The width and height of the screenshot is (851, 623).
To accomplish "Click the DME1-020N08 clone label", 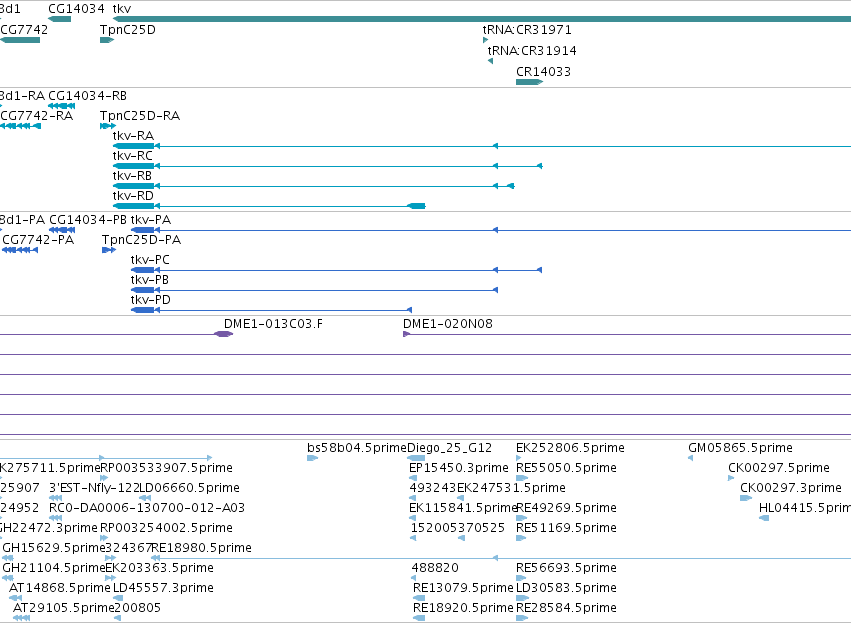I will pyautogui.click(x=448, y=324).
